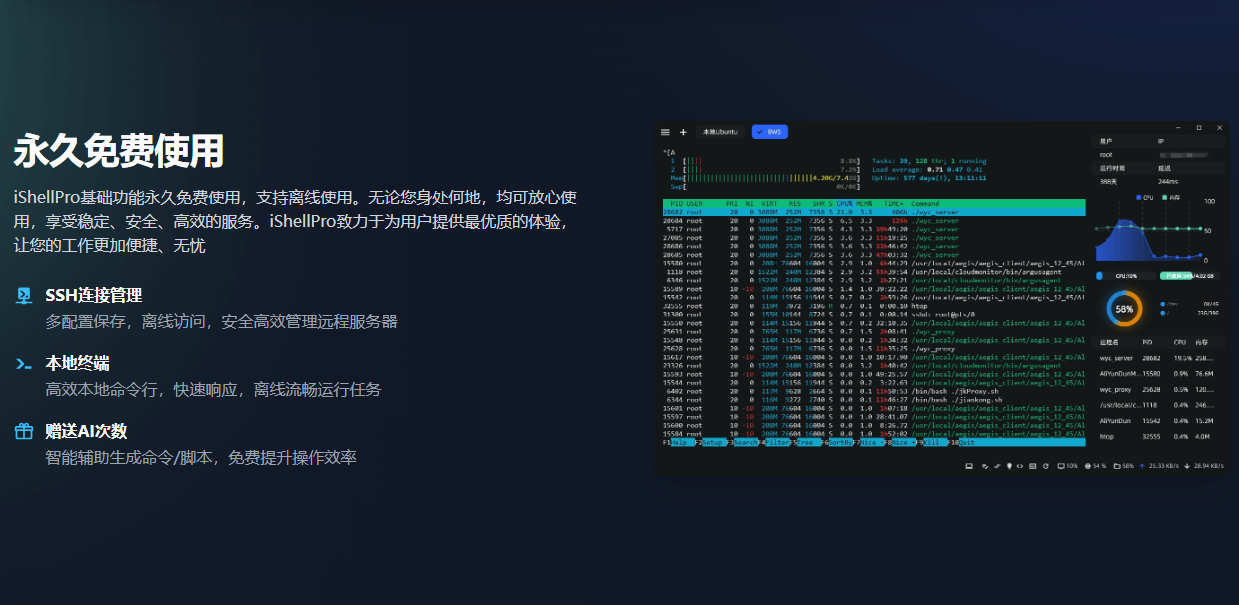Click the edit note icon in status bar
The image size is (1239, 605).
[986, 466]
